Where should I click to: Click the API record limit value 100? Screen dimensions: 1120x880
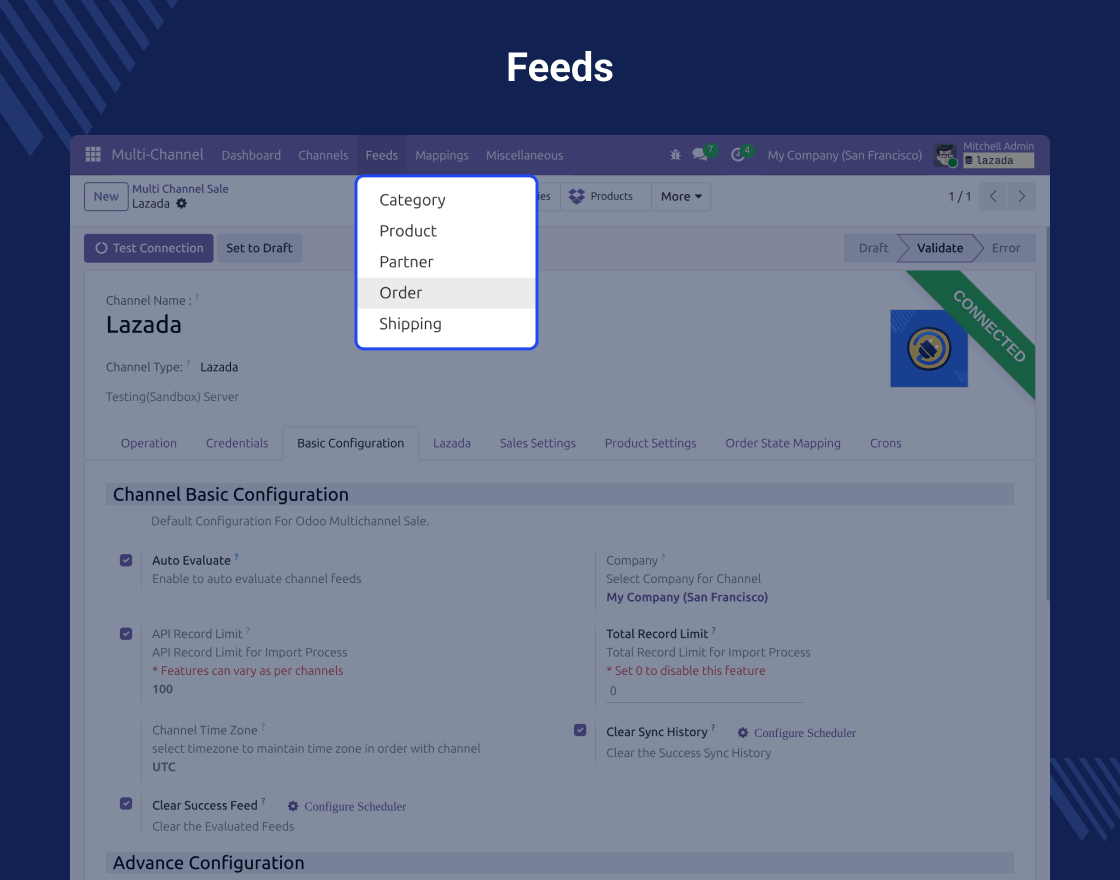tap(162, 689)
